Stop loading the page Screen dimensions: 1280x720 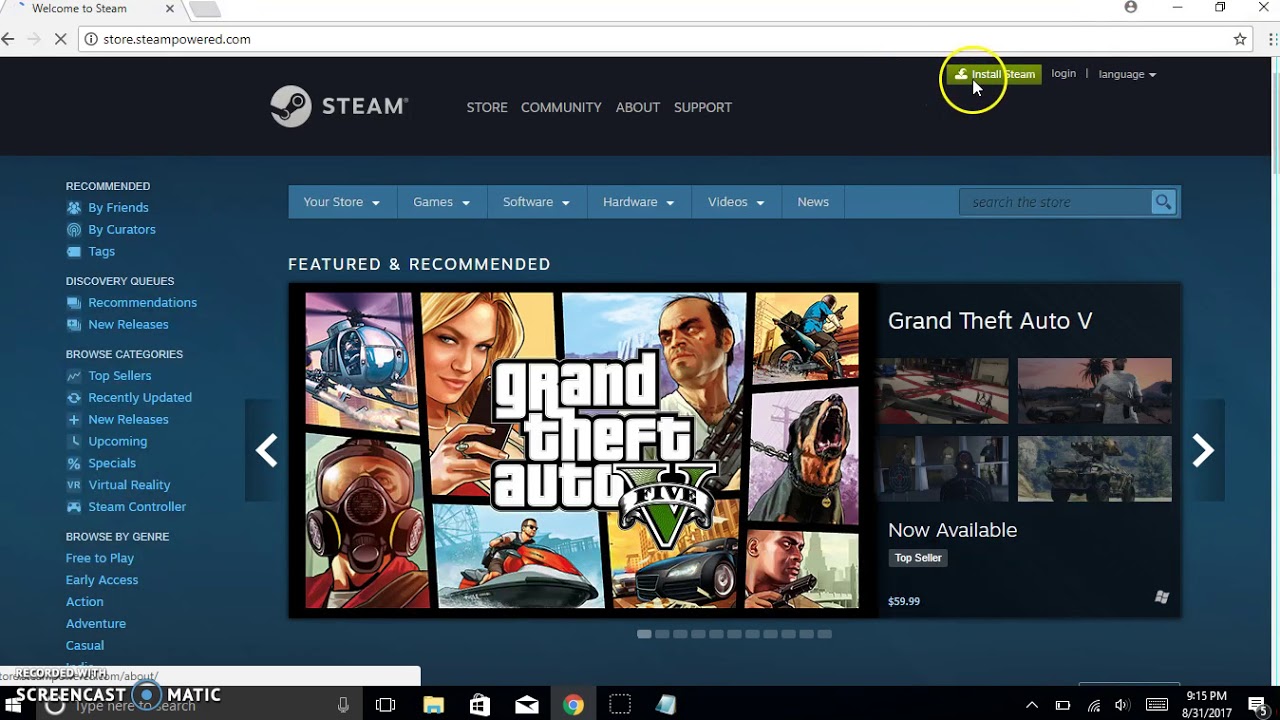[60, 39]
